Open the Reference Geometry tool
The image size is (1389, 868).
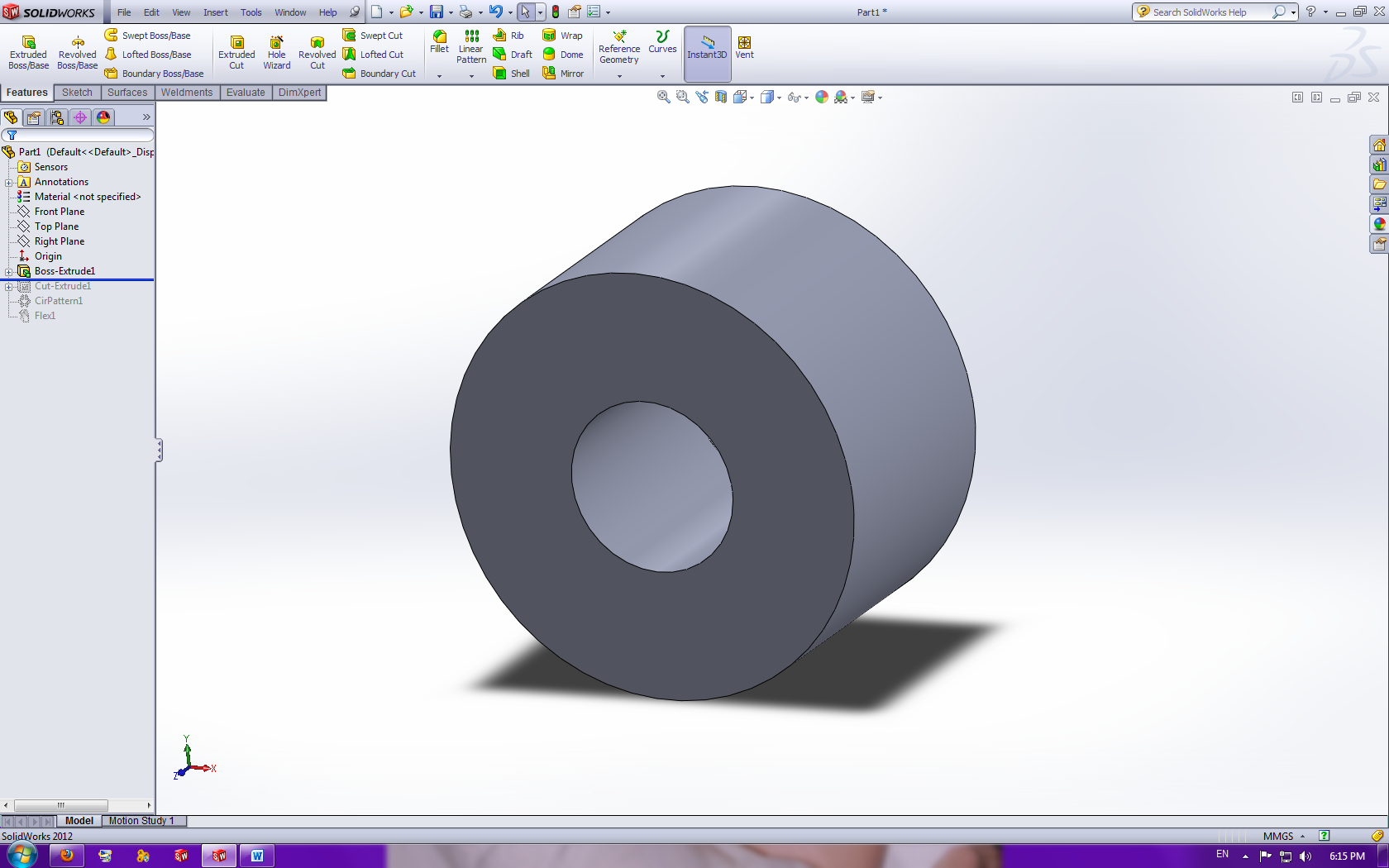pos(619,47)
